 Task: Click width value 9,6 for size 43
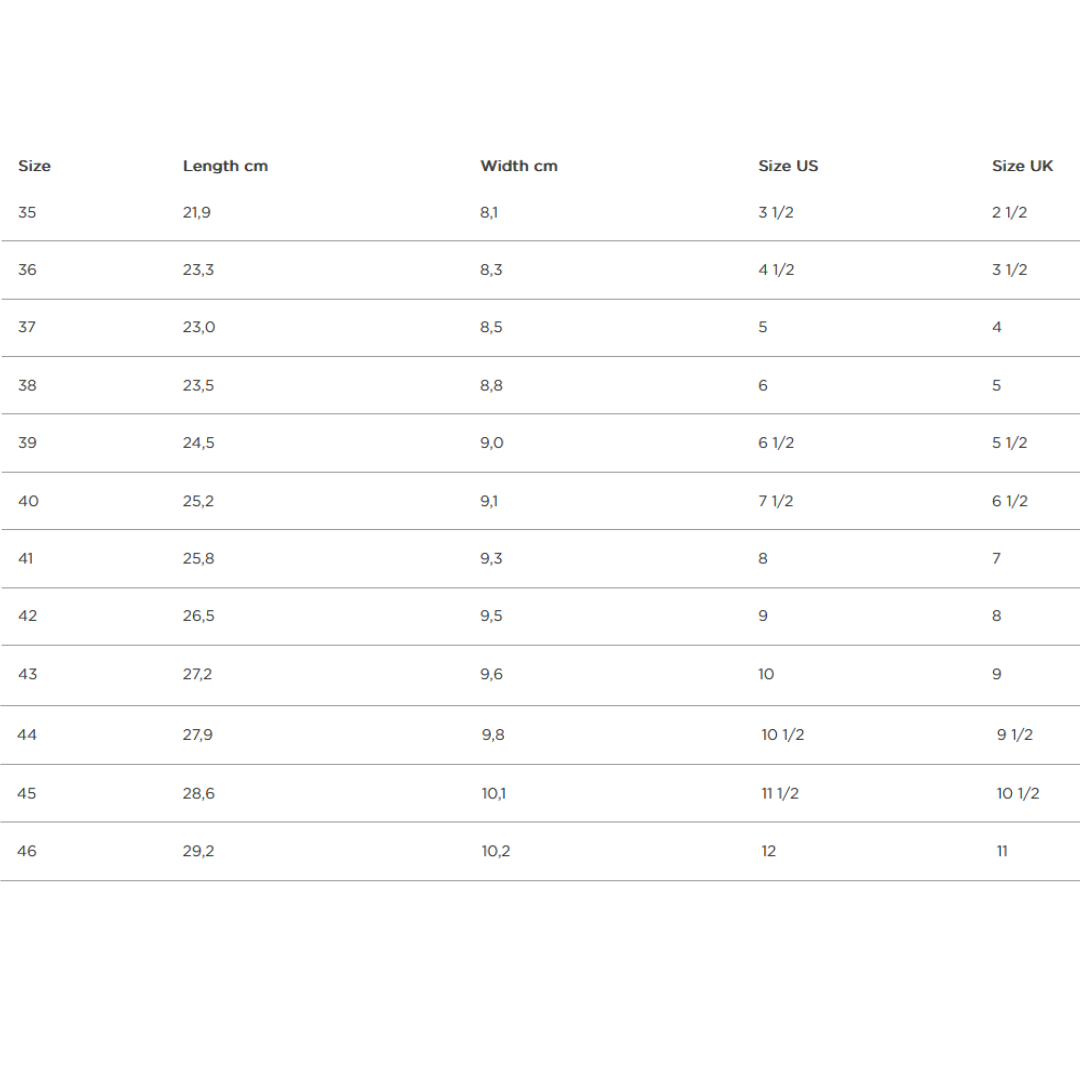(x=491, y=674)
